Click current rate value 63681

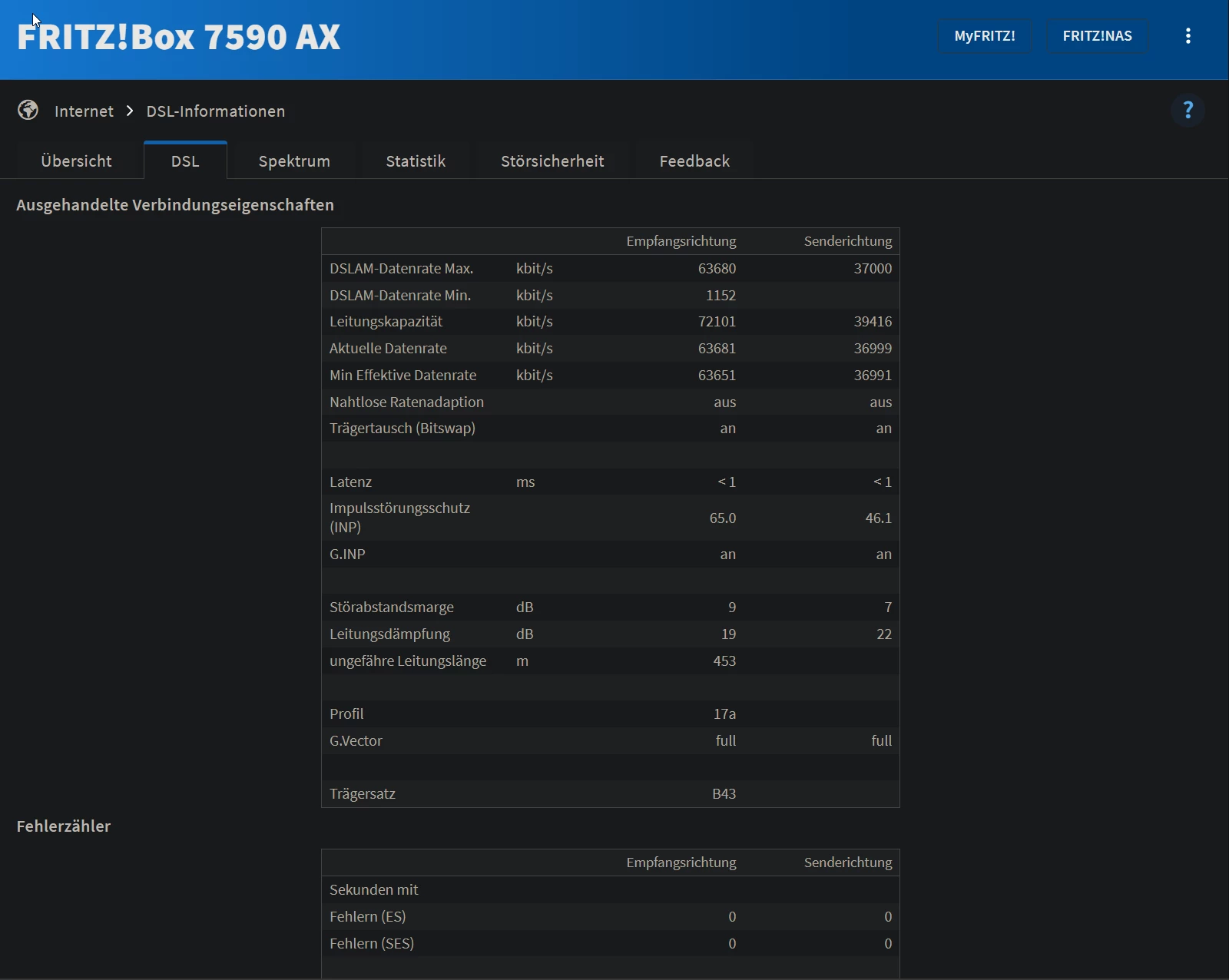(717, 349)
